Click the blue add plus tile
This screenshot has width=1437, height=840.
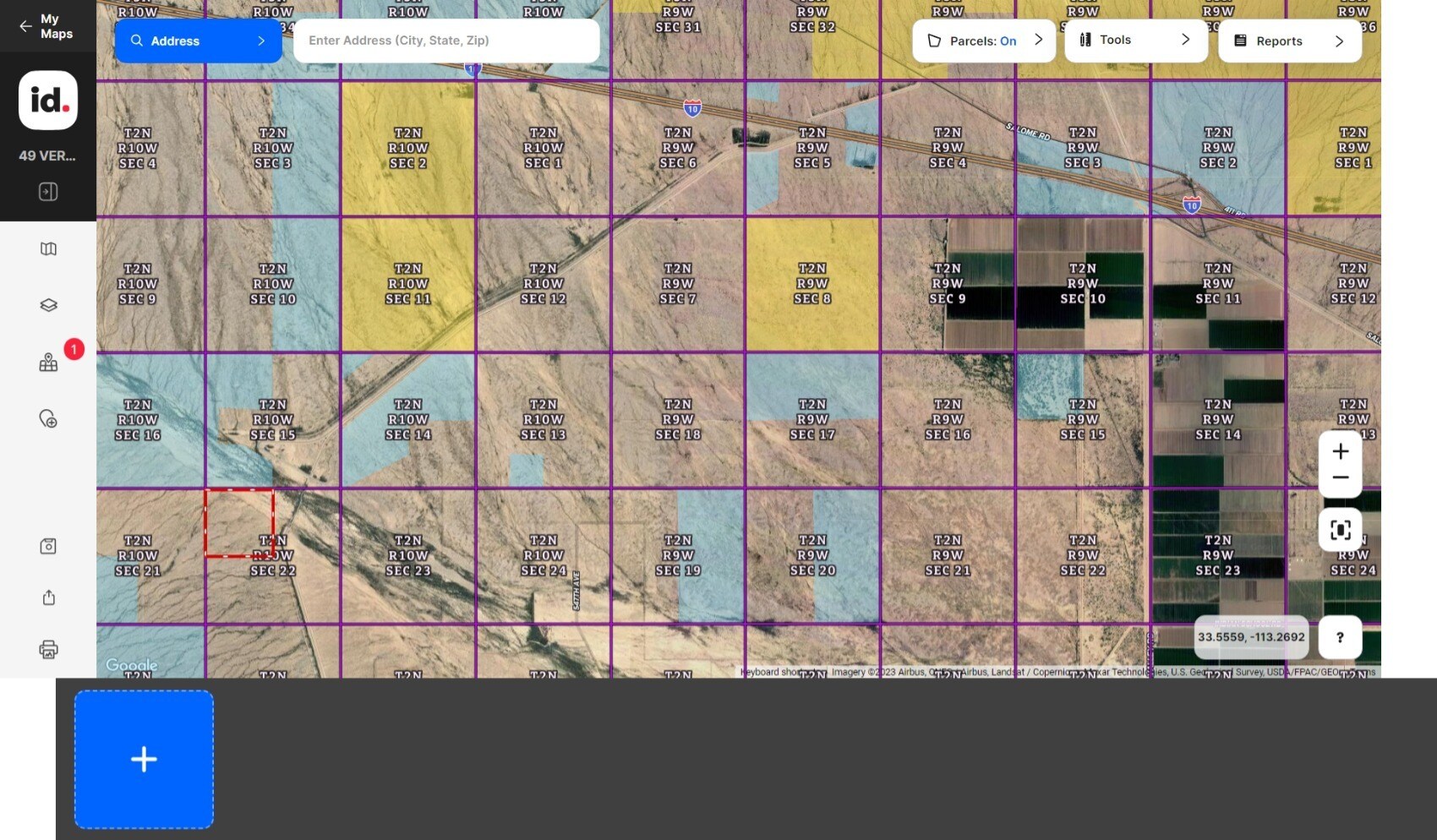(x=144, y=759)
